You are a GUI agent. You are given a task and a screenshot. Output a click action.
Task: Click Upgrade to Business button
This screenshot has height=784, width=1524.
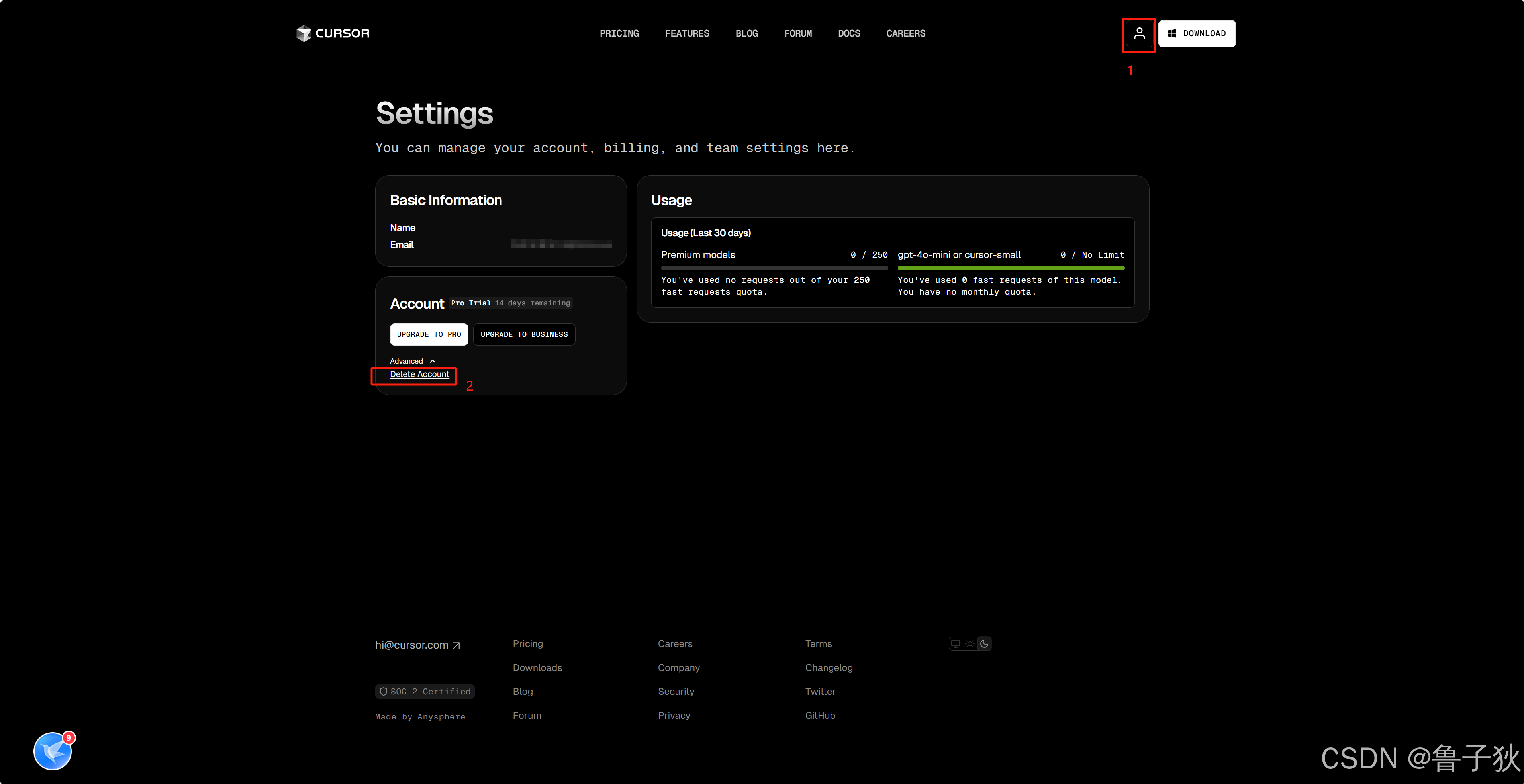tap(523, 334)
